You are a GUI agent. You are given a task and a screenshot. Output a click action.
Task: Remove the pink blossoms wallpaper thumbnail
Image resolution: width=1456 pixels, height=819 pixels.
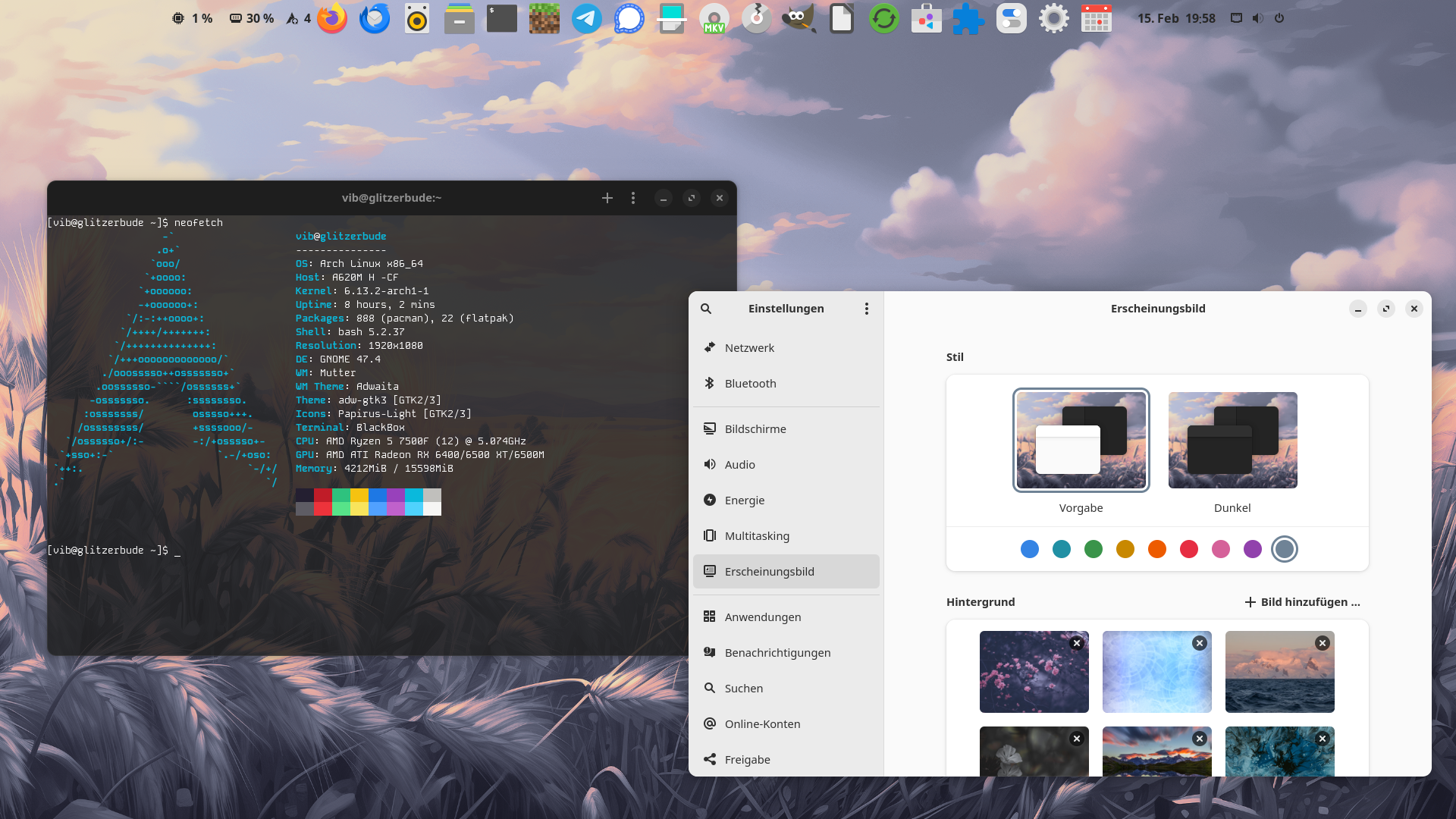tap(1076, 643)
